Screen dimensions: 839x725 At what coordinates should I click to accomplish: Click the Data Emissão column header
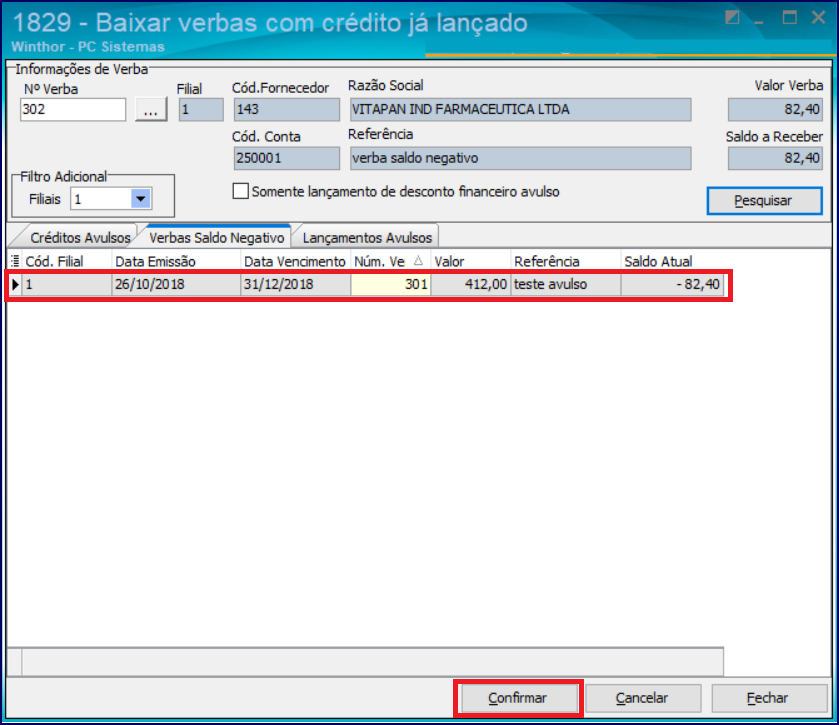[176, 261]
